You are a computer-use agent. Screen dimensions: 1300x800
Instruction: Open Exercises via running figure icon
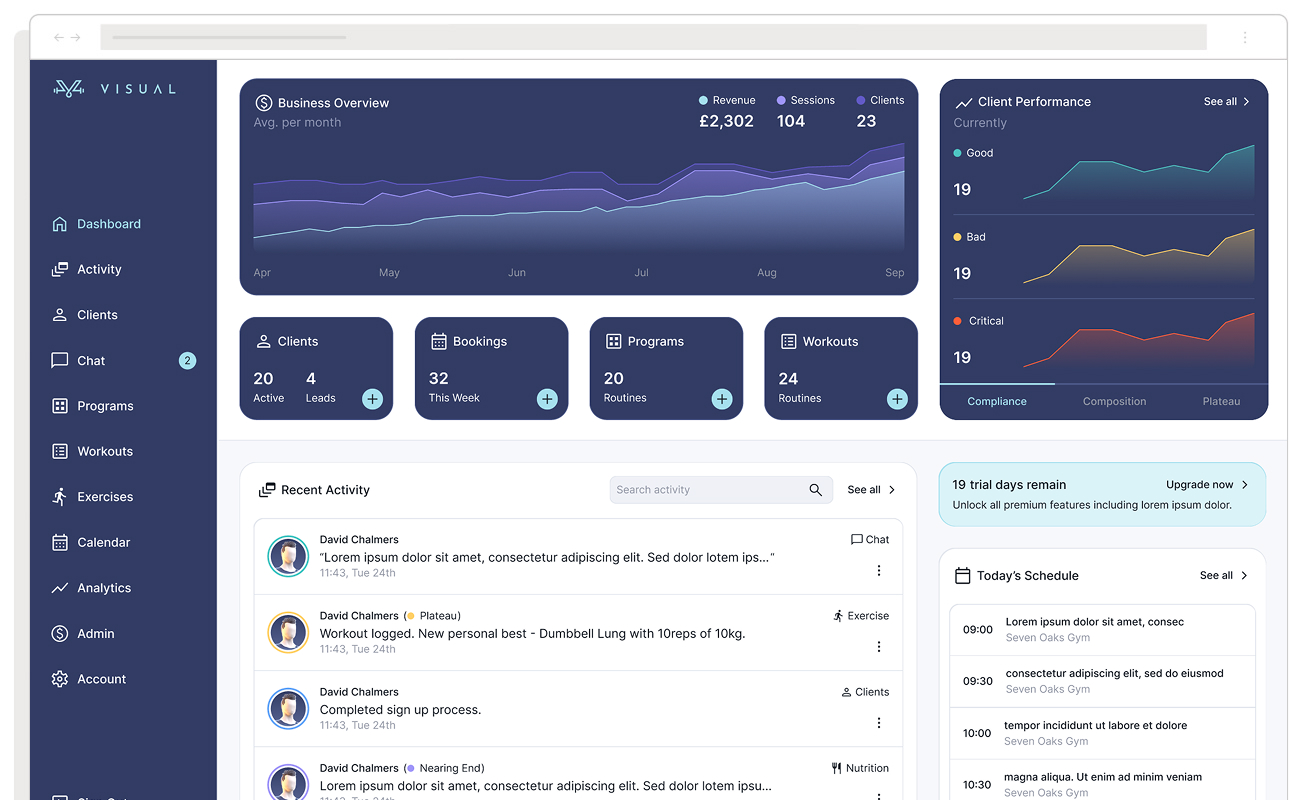(60, 497)
